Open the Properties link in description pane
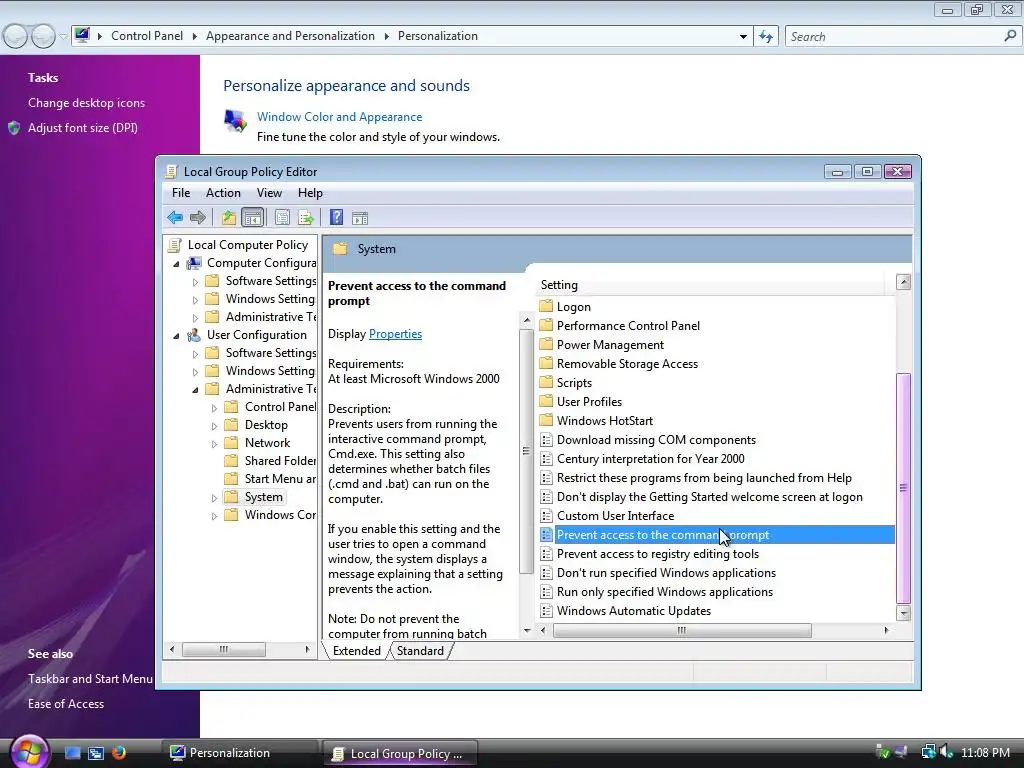This screenshot has width=1024, height=768. pos(395,334)
